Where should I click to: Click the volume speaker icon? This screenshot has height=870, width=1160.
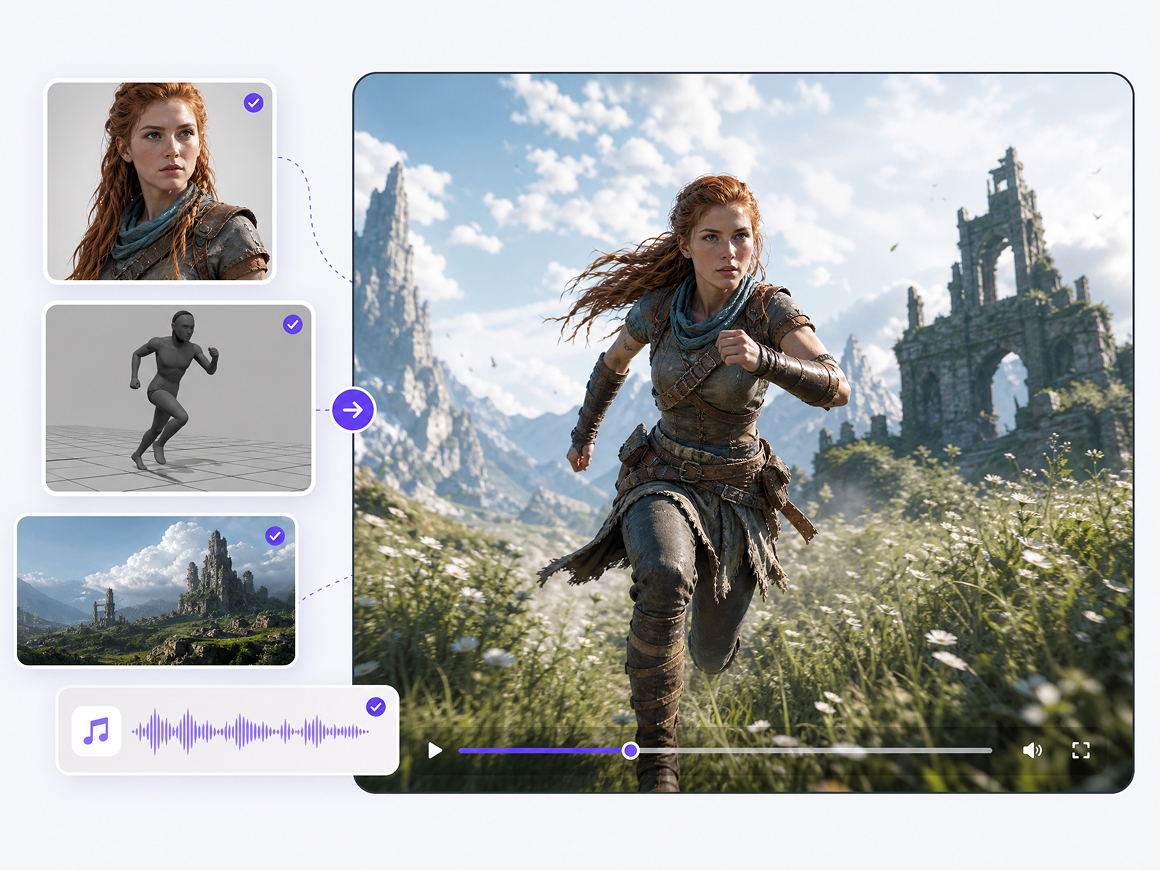tap(1032, 751)
